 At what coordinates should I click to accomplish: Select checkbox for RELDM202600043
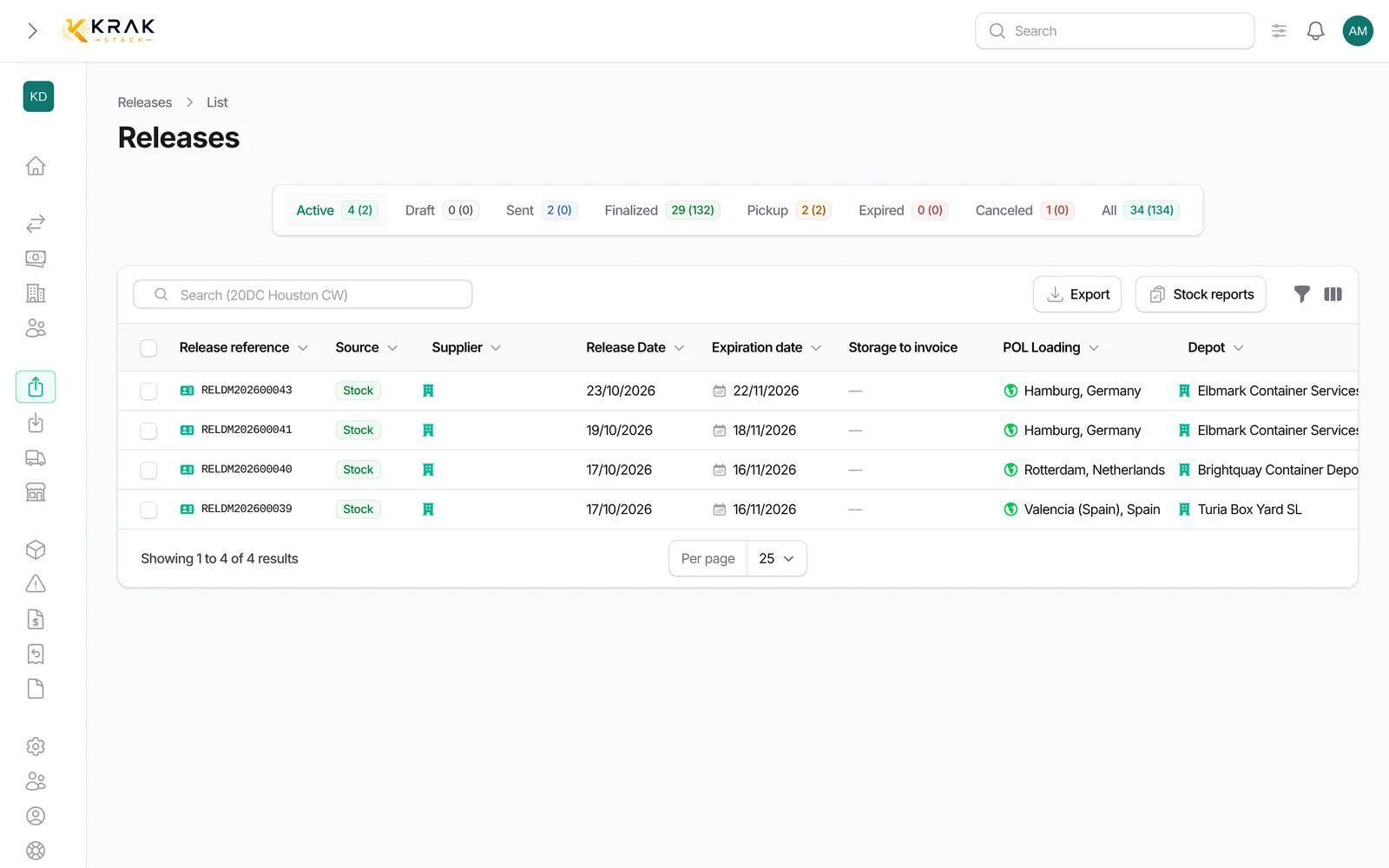148,391
